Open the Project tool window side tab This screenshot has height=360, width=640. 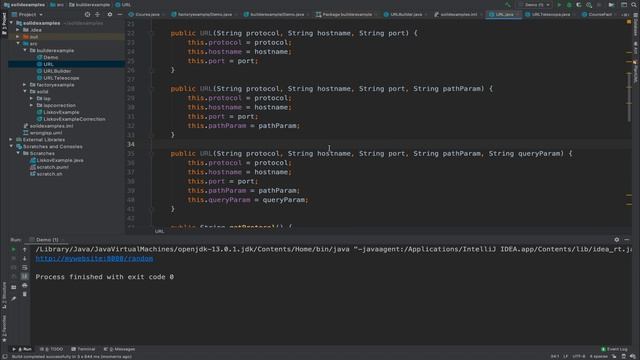[4, 24]
